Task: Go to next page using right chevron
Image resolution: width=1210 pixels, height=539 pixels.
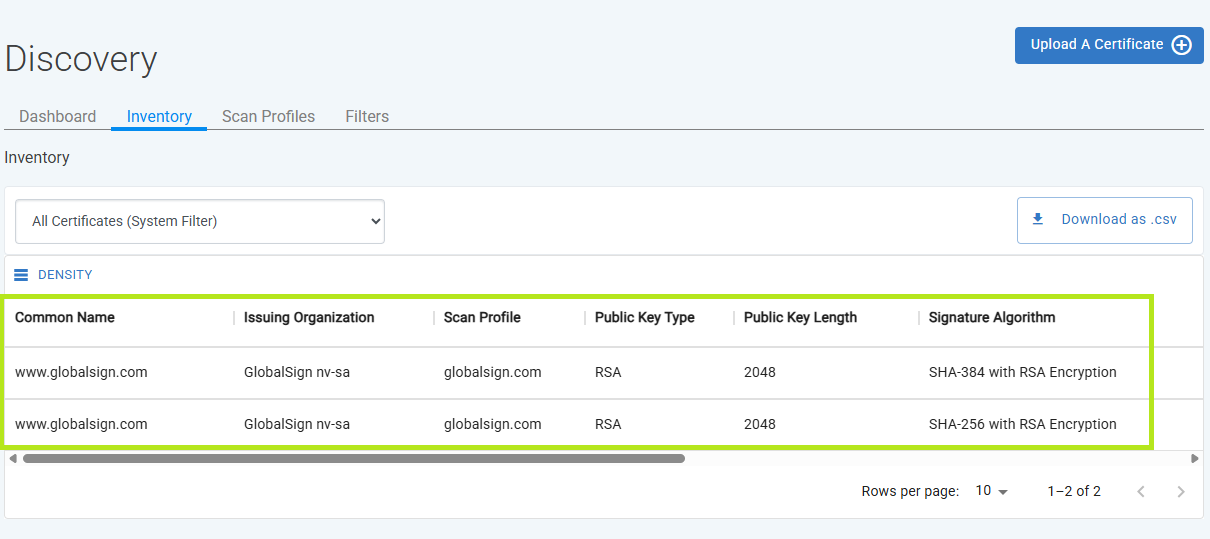Action: coord(1181,491)
